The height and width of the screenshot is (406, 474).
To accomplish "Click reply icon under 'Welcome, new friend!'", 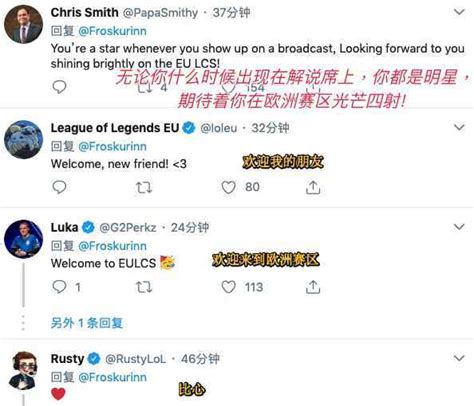I will (59, 187).
